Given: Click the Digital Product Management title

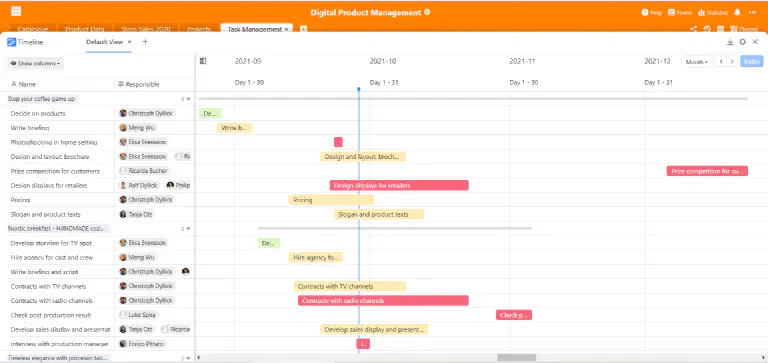Looking at the screenshot, I should point(366,12).
